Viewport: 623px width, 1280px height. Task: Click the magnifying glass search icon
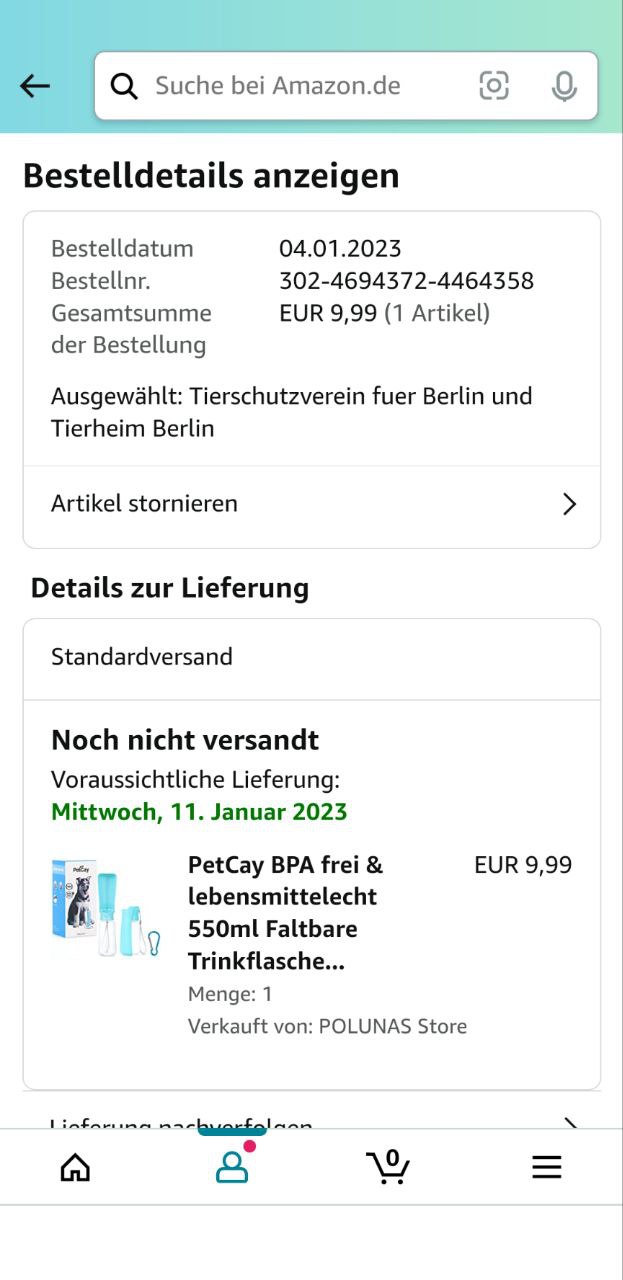pyautogui.click(x=124, y=86)
